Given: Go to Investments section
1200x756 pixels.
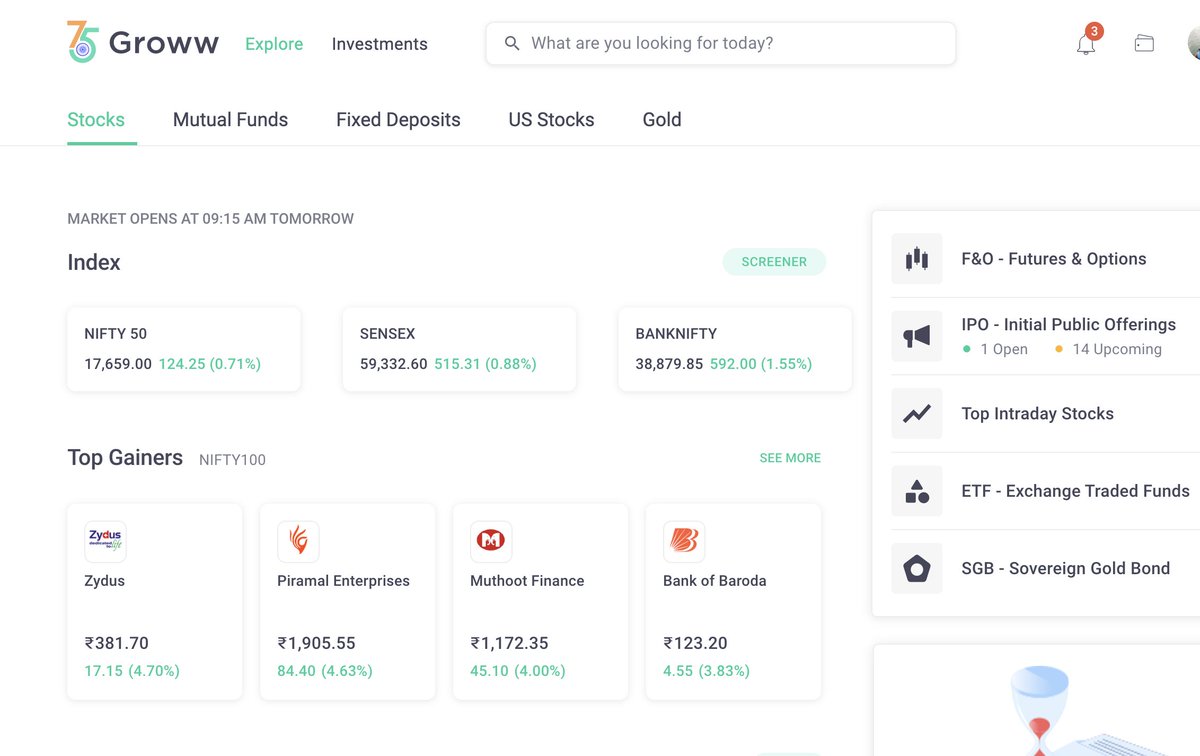Looking at the screenshot, I should click(x=380, y=44).
